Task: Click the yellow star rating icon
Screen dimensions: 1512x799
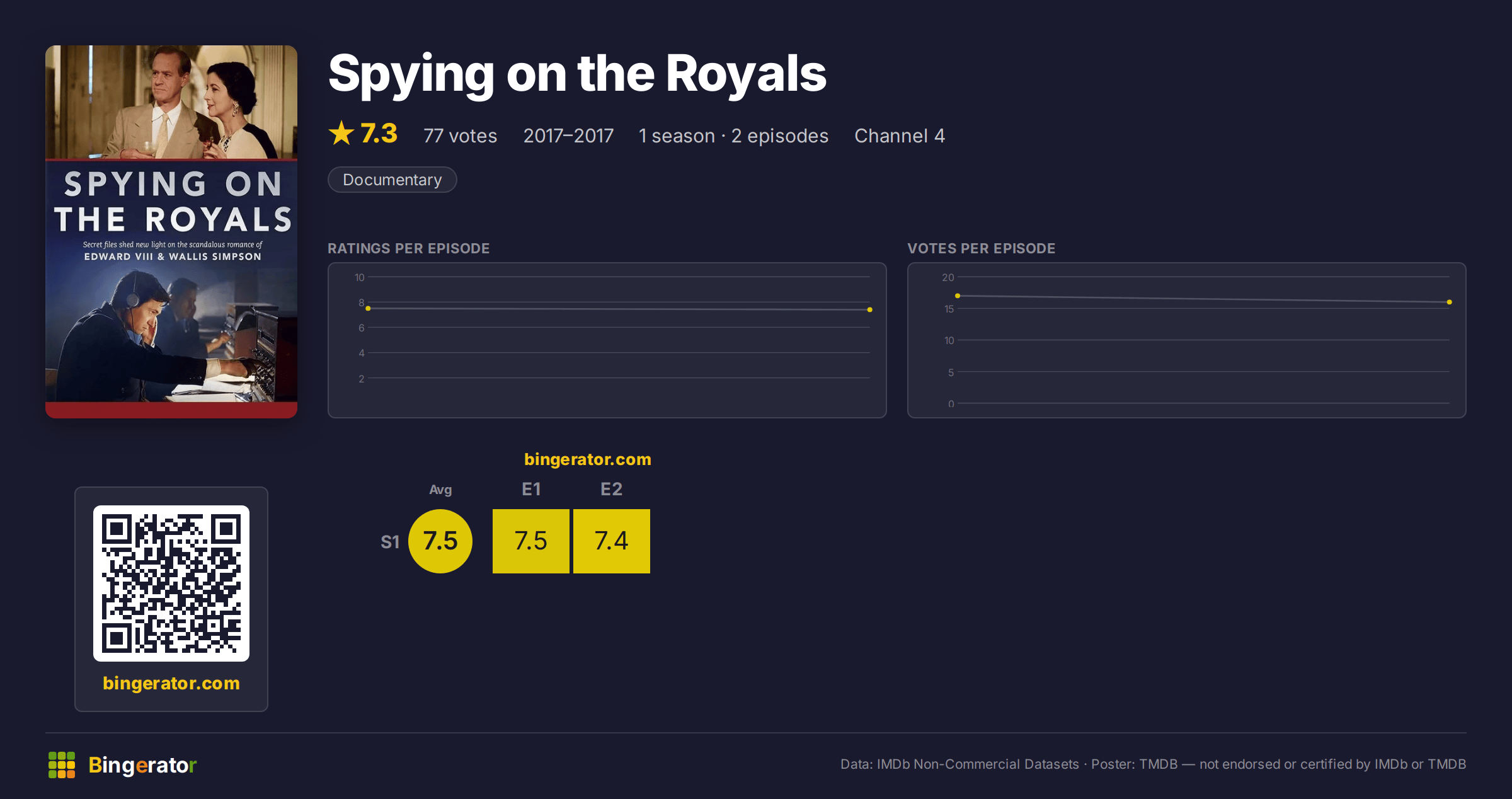Action: 341,133
